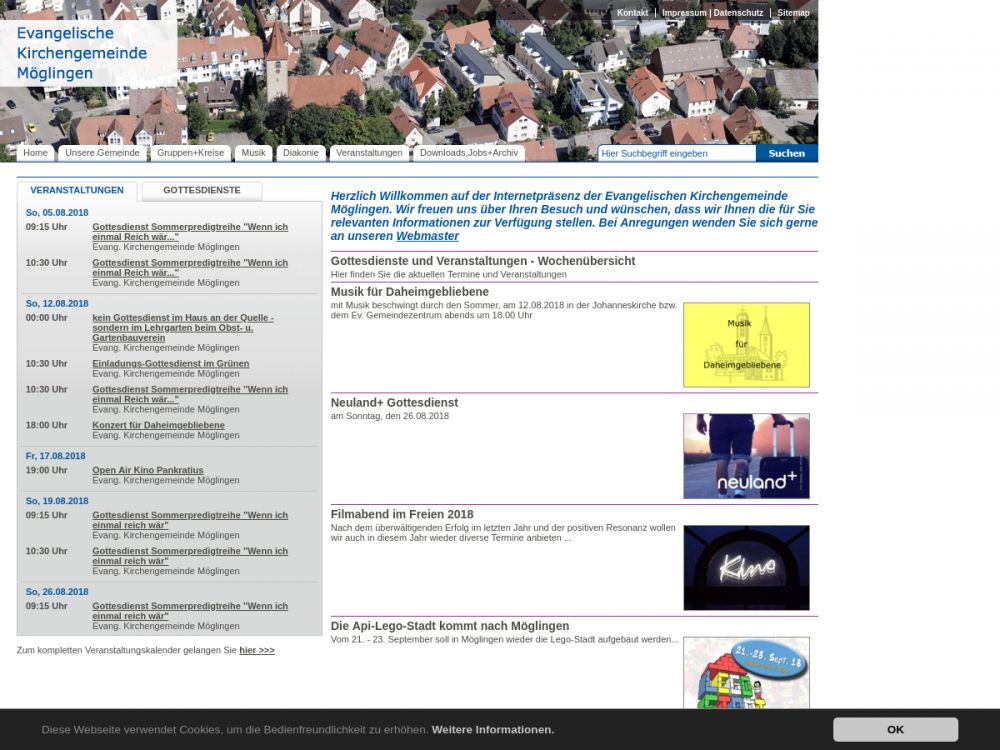Switch to the Gottesdienste tab
The width and height of the screenshot is (1000, 750).
pyautogui.click(x=202, y=190)
